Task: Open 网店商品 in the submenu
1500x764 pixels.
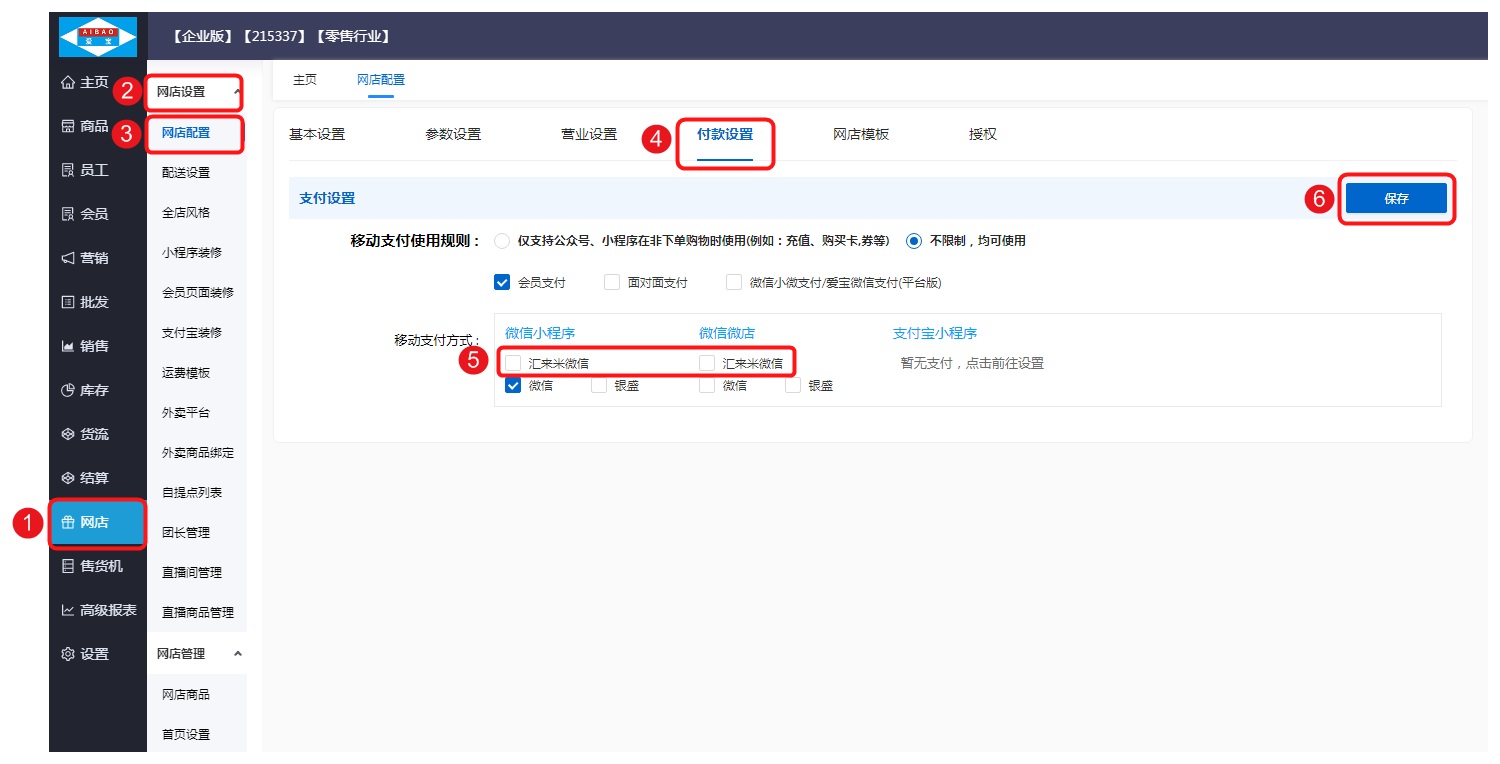Action: [x=186, y=694]
